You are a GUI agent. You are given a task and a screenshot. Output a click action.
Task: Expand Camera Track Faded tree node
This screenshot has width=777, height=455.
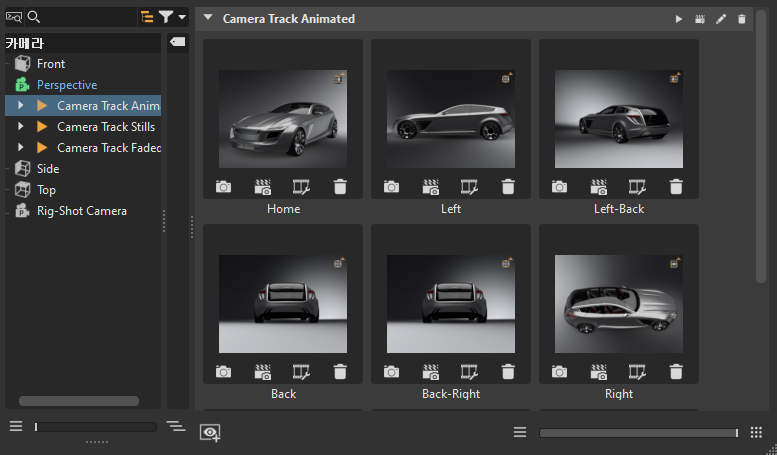20,147
